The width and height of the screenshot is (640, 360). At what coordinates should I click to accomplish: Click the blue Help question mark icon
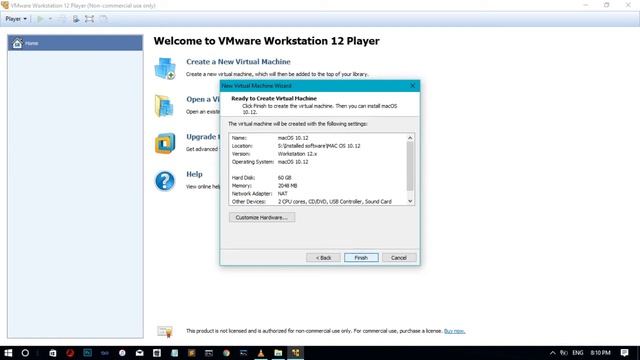click(x=165, y=181)
